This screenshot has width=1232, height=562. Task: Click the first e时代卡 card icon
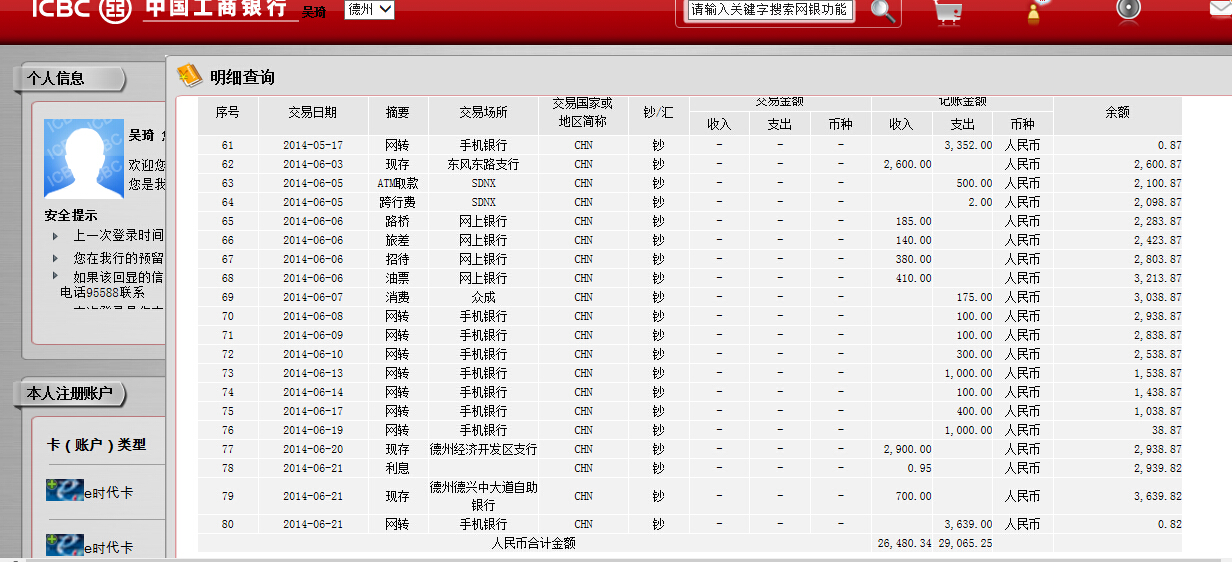64,491
